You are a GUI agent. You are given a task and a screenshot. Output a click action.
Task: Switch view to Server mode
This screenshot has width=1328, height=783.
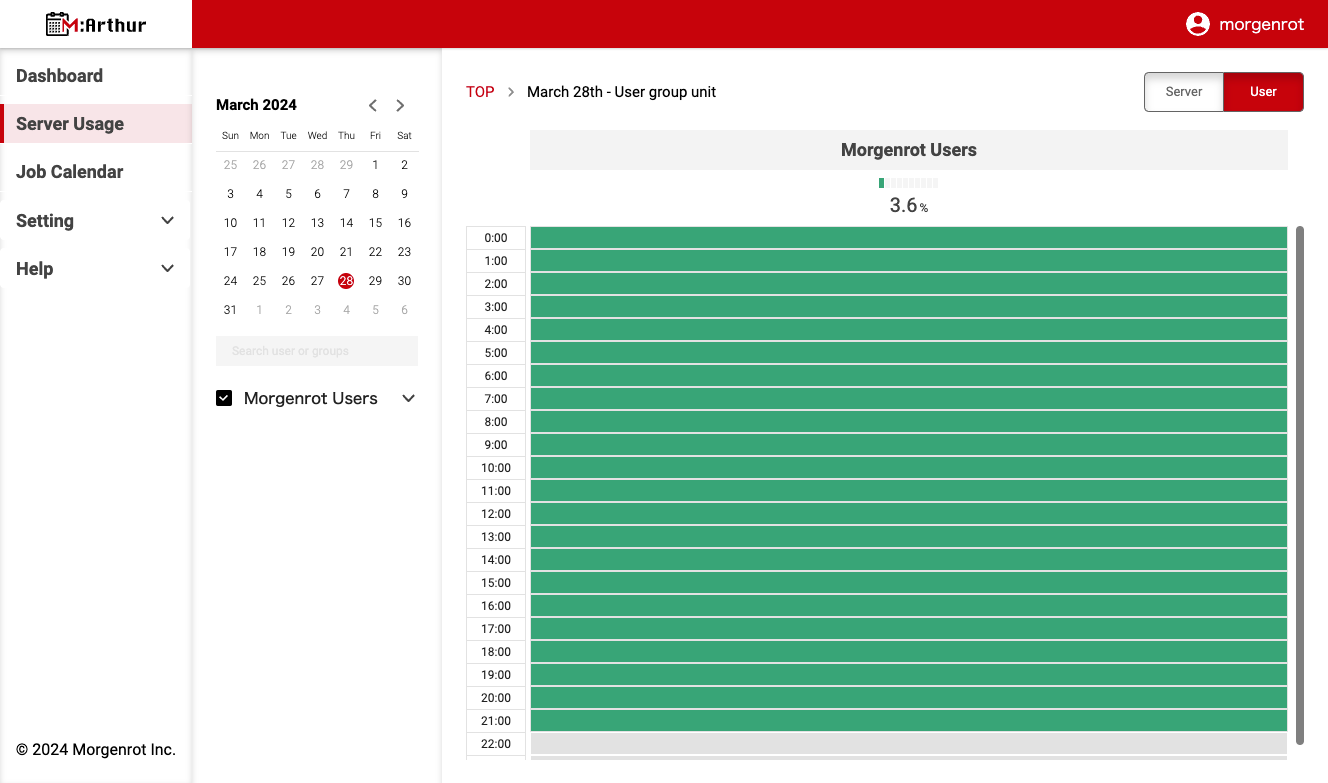click(x=1184, y=92)
